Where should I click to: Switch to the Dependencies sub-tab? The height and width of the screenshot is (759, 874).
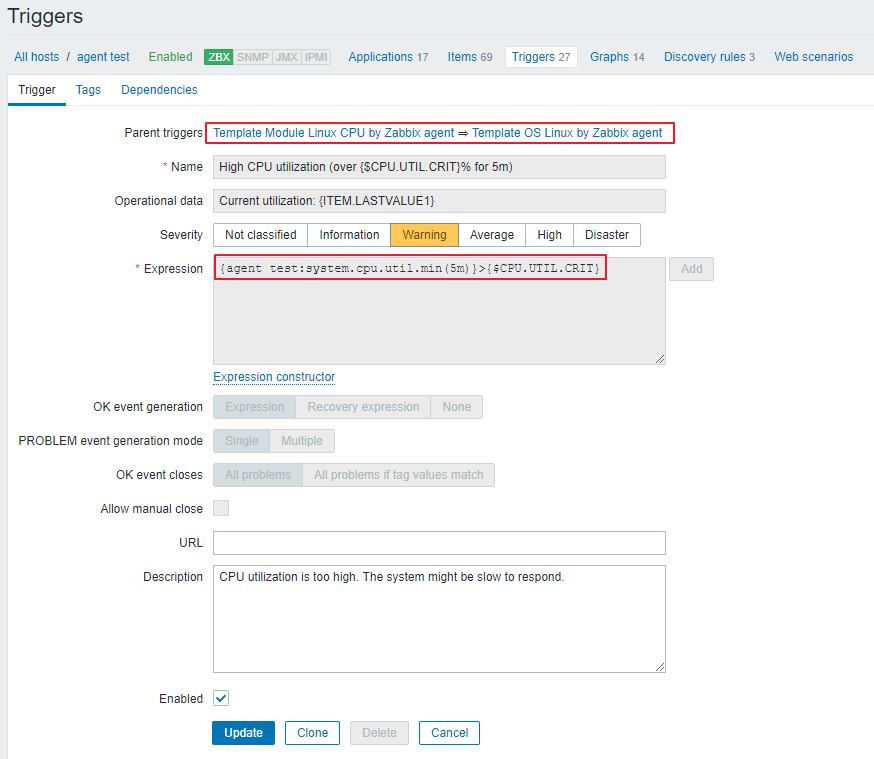click(159, 90)
